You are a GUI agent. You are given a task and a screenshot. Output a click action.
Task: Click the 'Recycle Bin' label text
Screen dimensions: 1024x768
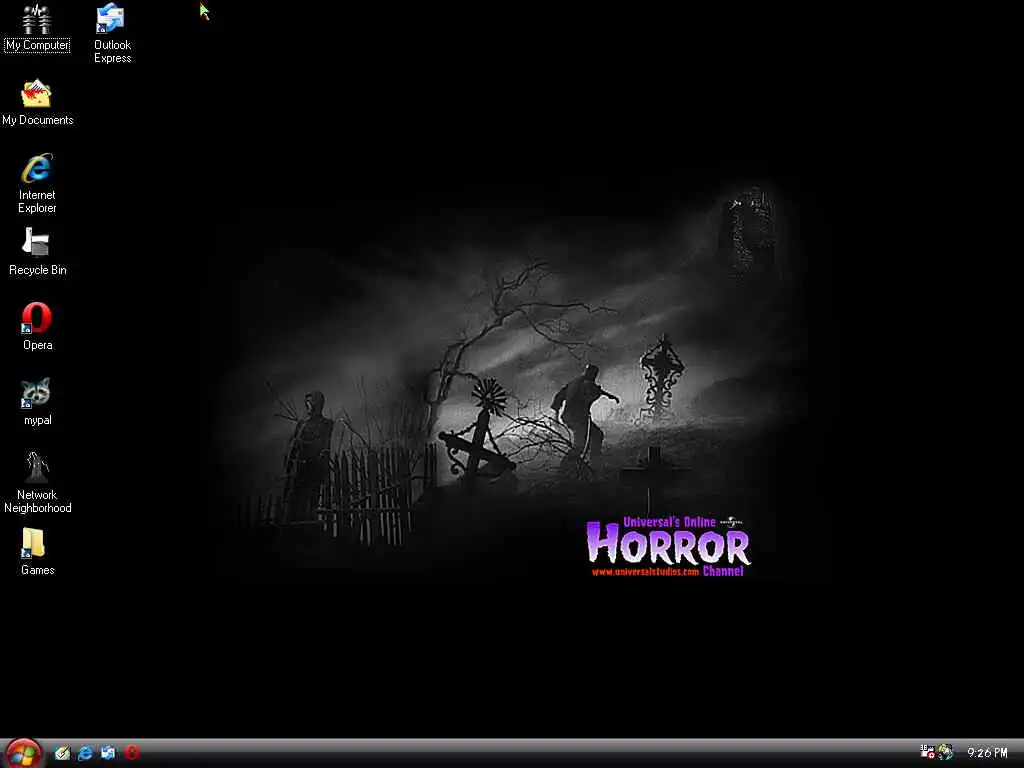point(38,270)
